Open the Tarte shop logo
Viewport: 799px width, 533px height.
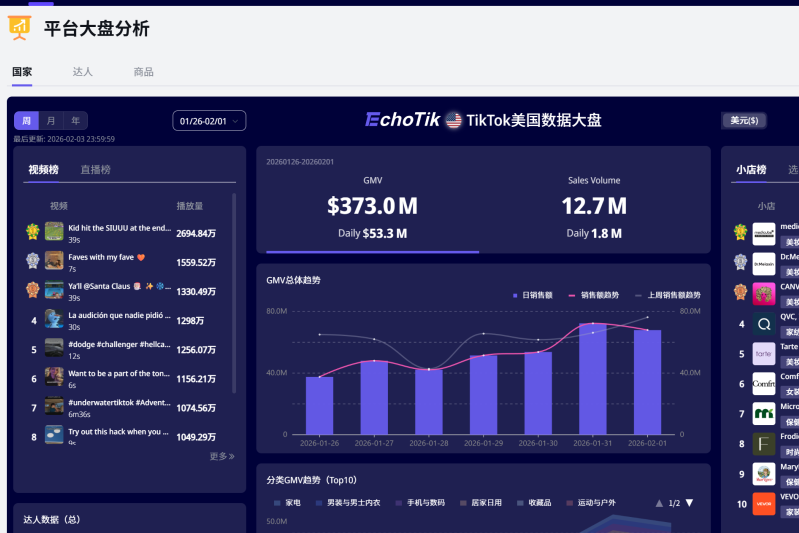tap(764, 354)
